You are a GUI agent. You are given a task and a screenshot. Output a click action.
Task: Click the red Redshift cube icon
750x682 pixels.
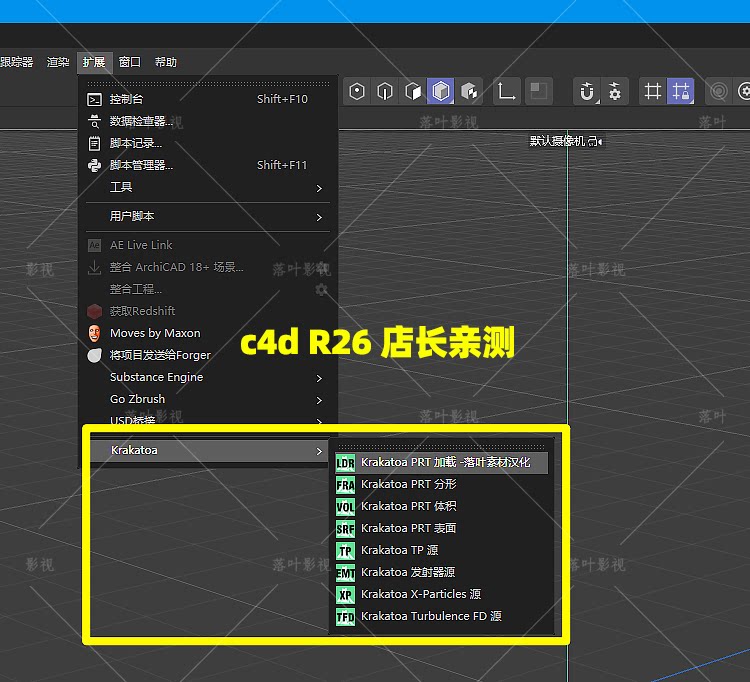(x=94, y=311)
